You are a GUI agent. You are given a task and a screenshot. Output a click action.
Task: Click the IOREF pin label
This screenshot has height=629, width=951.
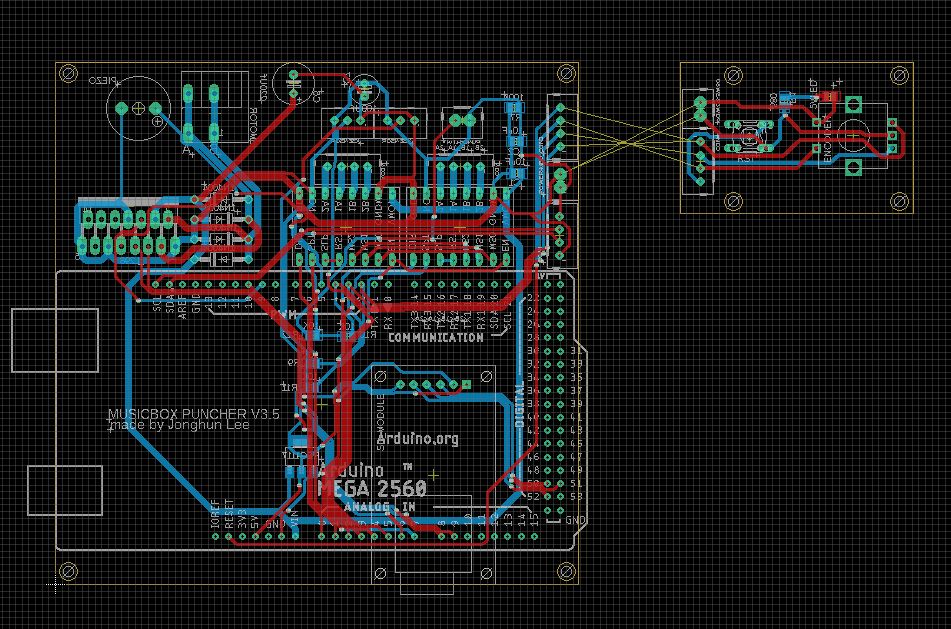click(216, 514)
